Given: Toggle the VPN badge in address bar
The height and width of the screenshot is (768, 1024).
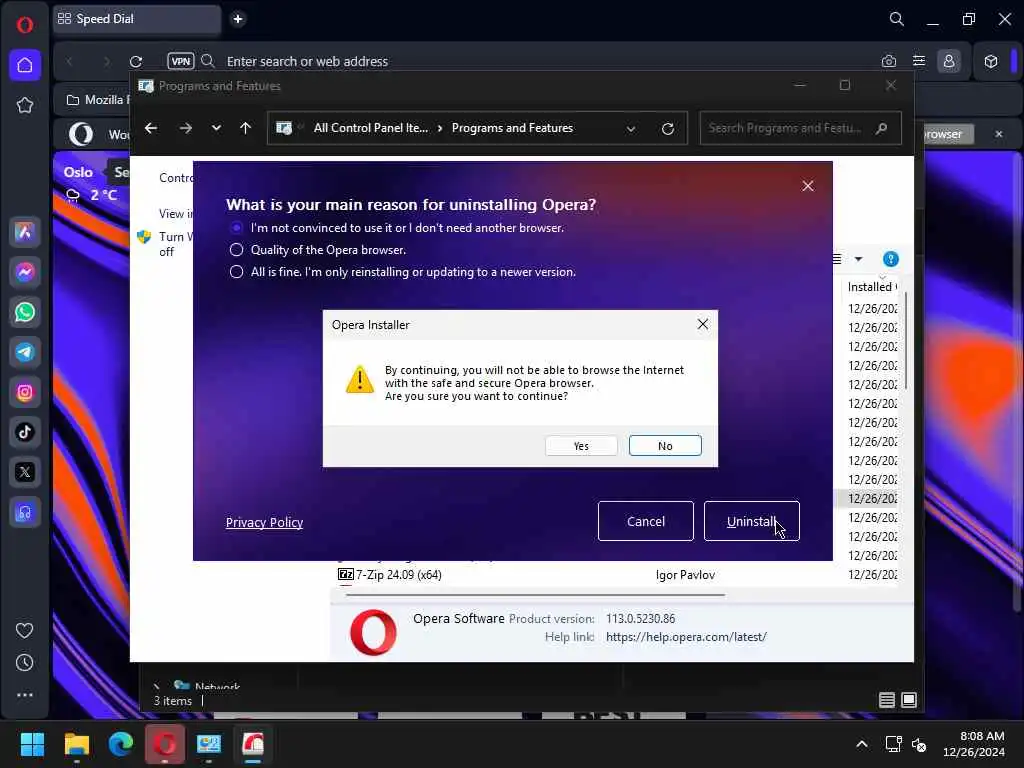Looking at the screenshot, I should click(x=181, y=61).
